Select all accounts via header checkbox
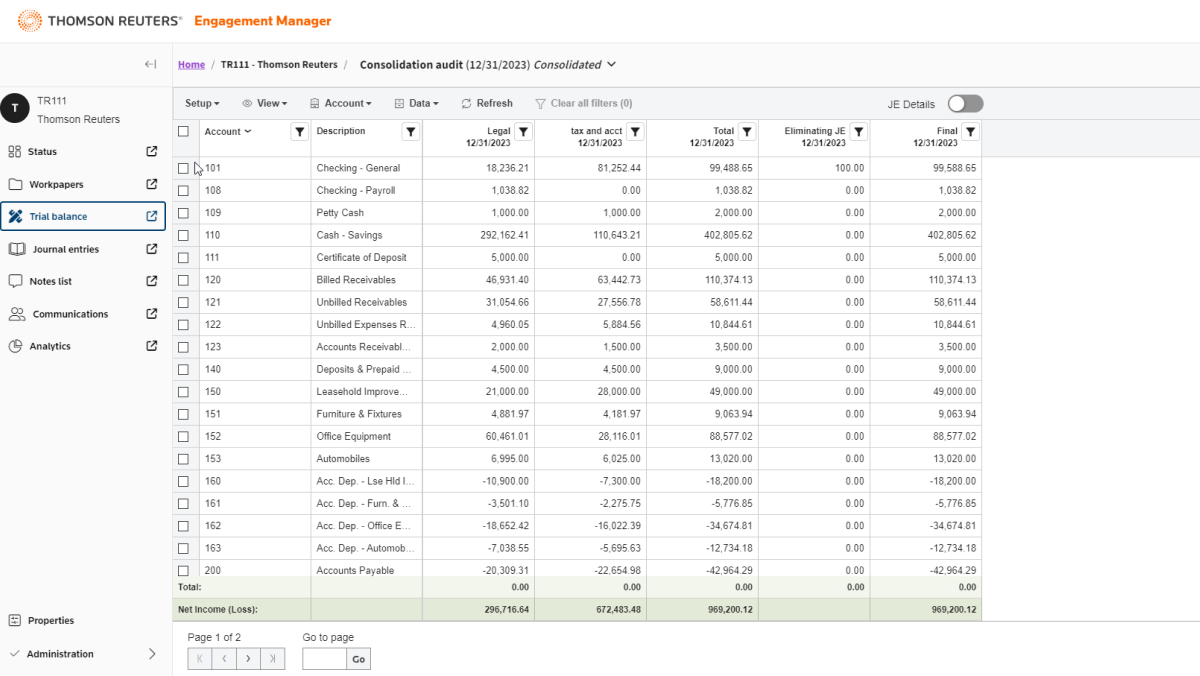The width and height of the screenshot is (1200, 676). (184, 131)
